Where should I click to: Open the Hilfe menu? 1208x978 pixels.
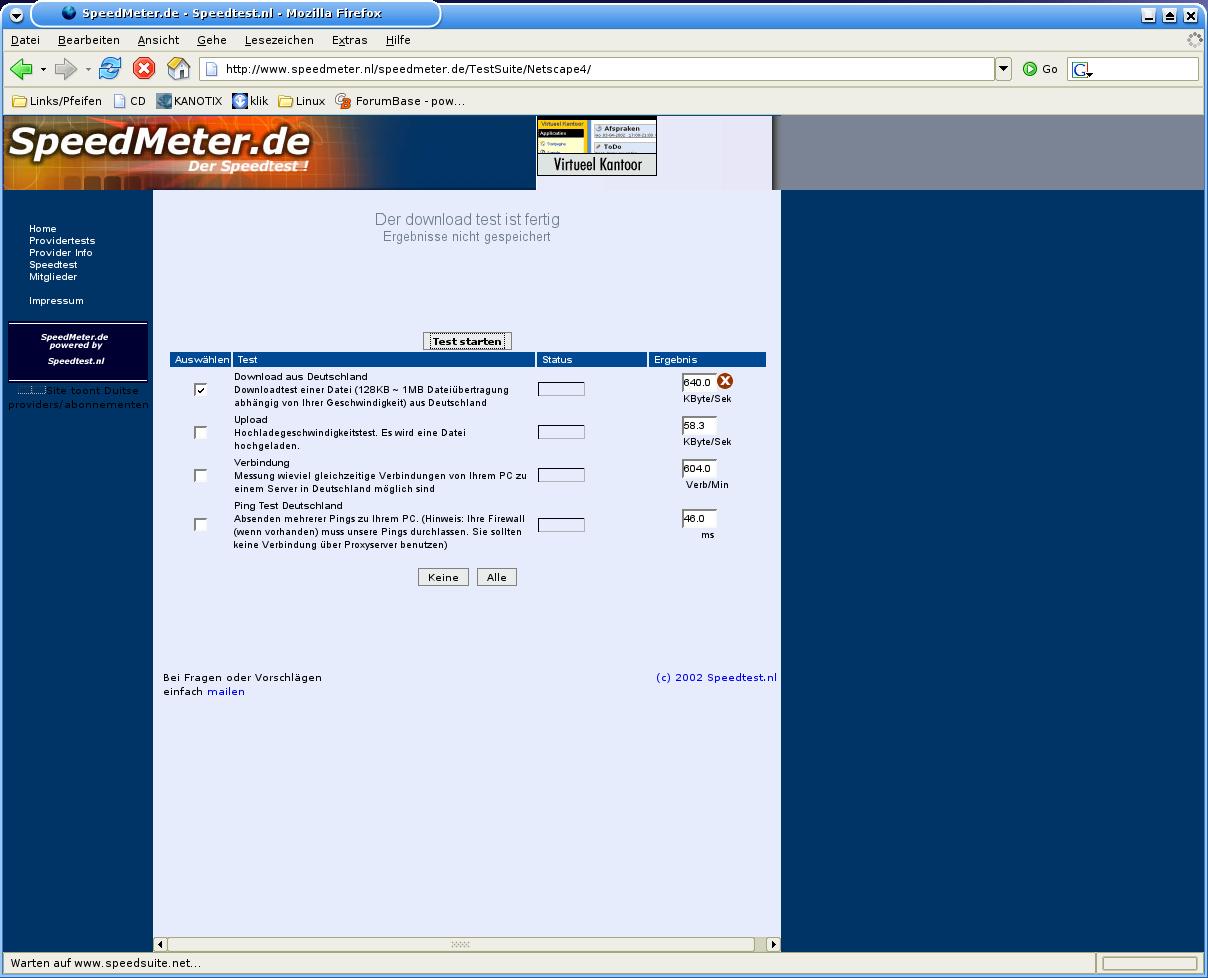[398, 40]
